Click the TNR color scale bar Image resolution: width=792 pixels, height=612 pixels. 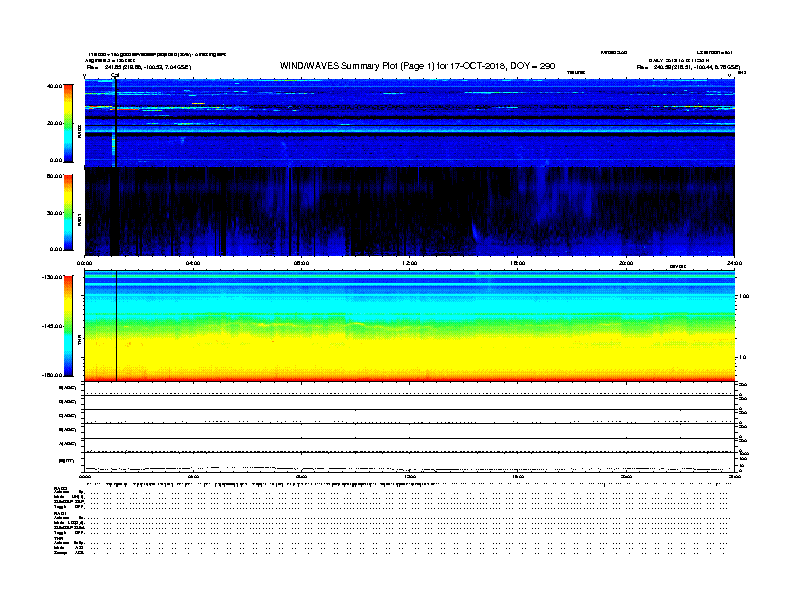pyautogui.click(x=68, y=326)
